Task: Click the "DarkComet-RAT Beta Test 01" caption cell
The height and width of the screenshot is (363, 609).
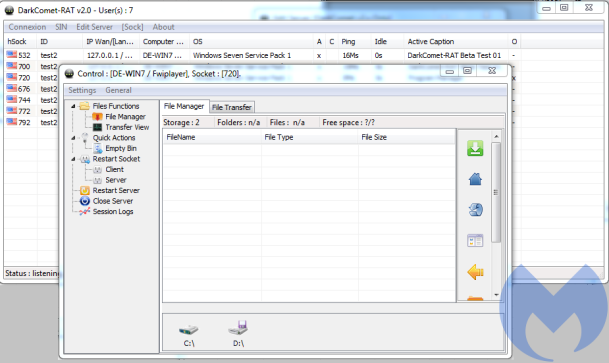Action: tap(454, 55)
